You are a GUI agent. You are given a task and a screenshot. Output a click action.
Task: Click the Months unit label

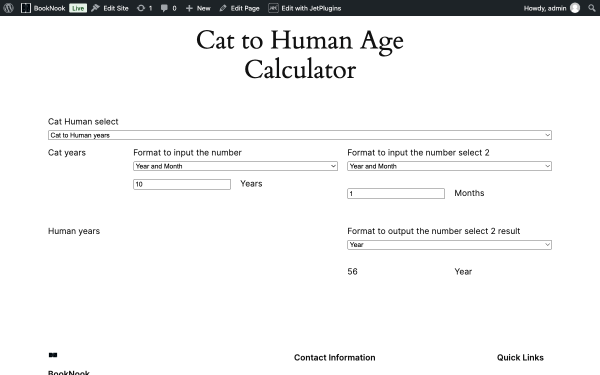(469, 193)
